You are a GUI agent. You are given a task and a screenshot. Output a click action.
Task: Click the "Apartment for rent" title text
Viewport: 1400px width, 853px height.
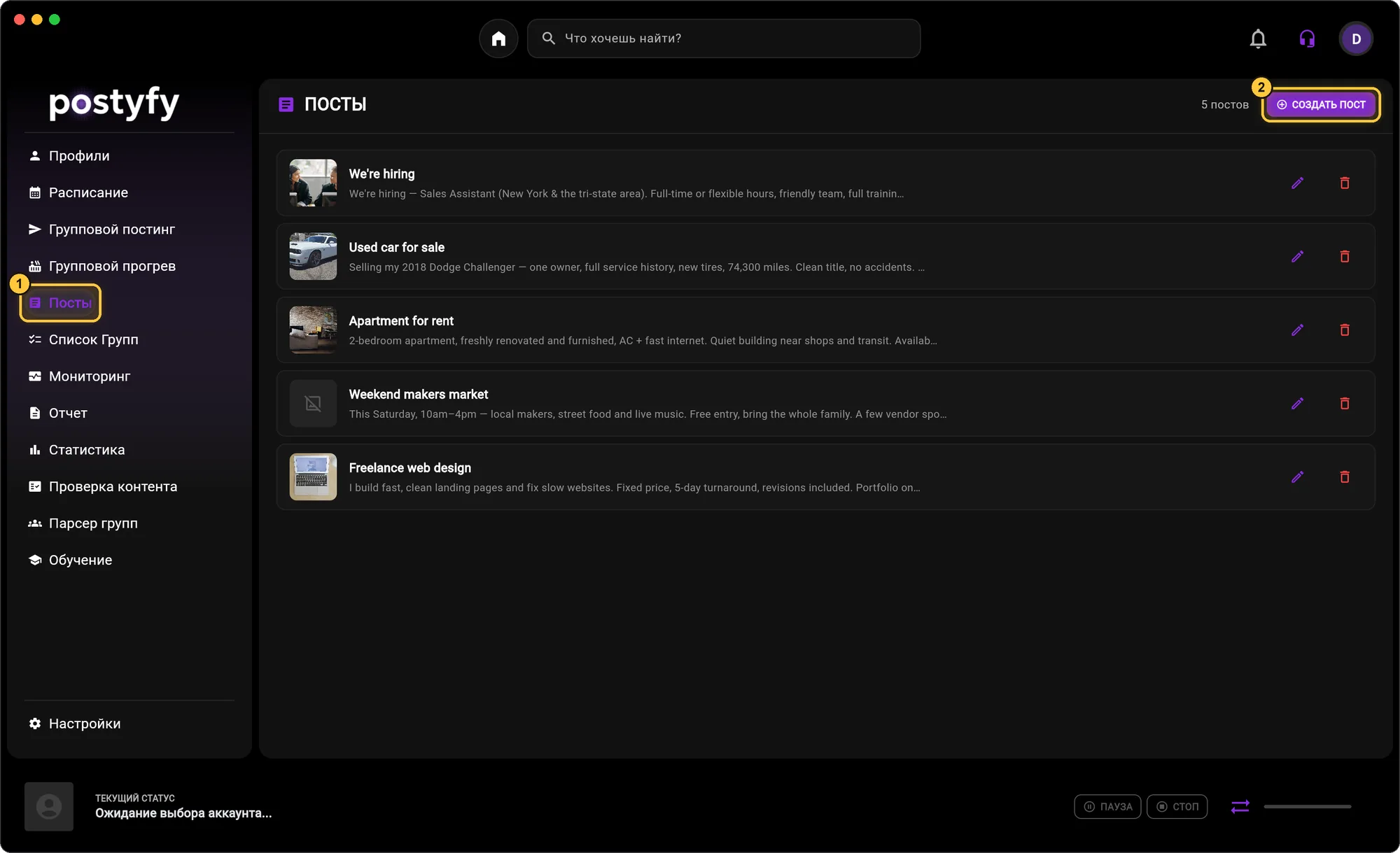[401, 321]
